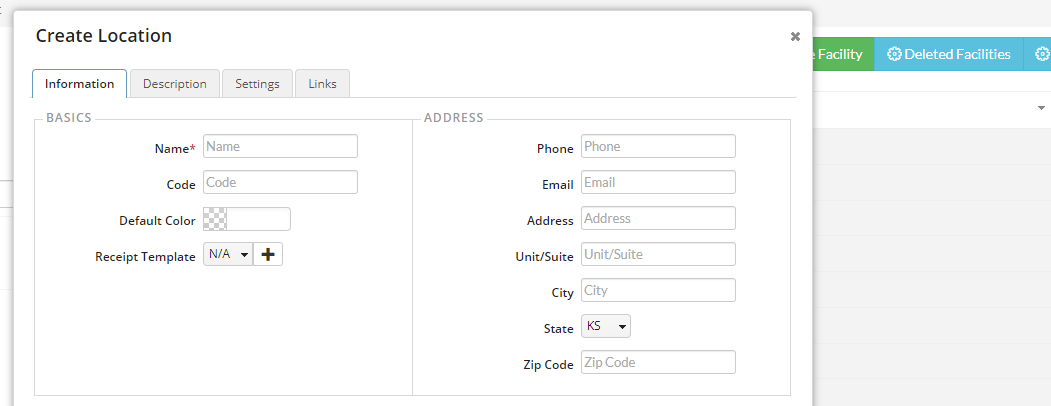Focus the City text field
This screenshot has height=406, width=1051.
tap(658, 291)
